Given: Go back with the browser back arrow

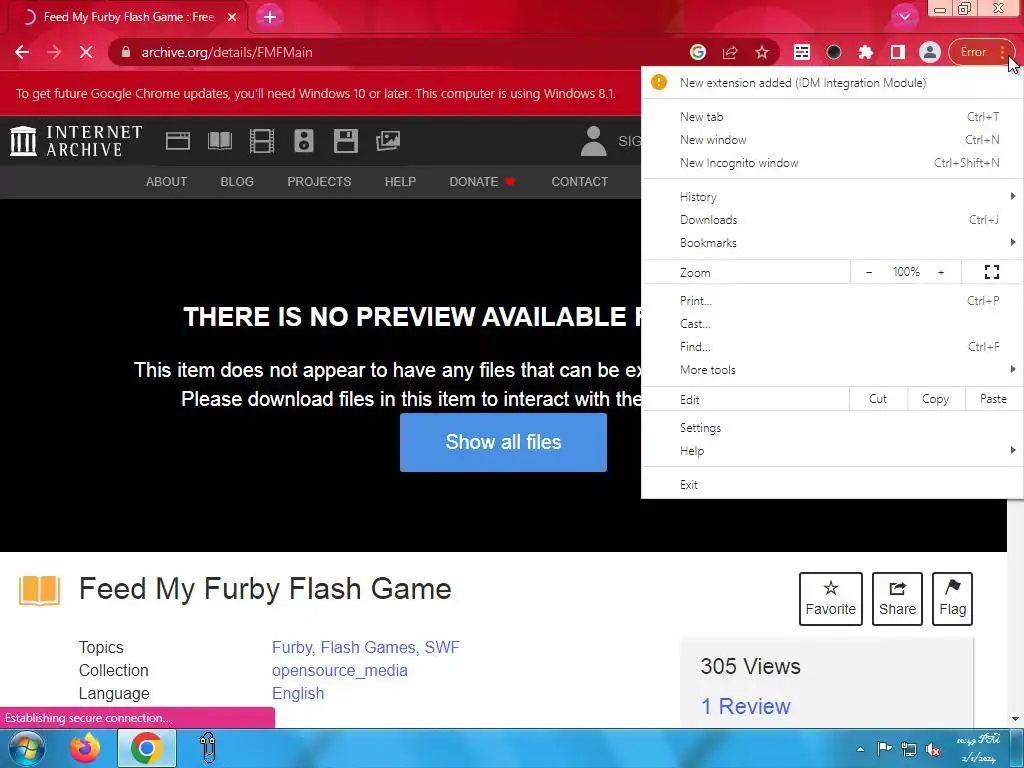Looking at the screenshot, I should click(22, 52).
